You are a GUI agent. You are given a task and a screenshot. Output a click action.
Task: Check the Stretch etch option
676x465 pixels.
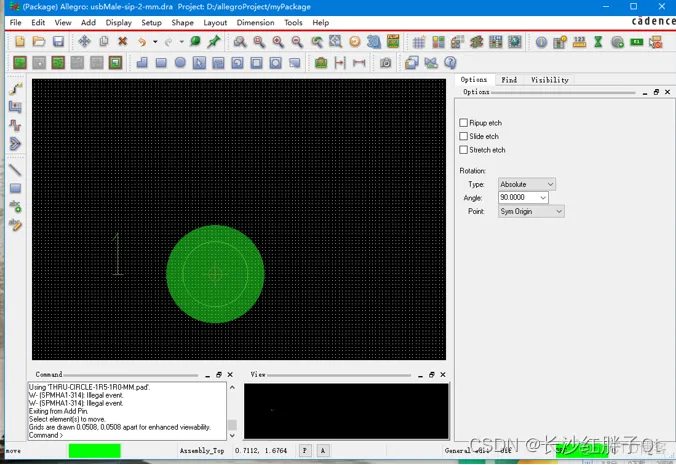[463, 150]
